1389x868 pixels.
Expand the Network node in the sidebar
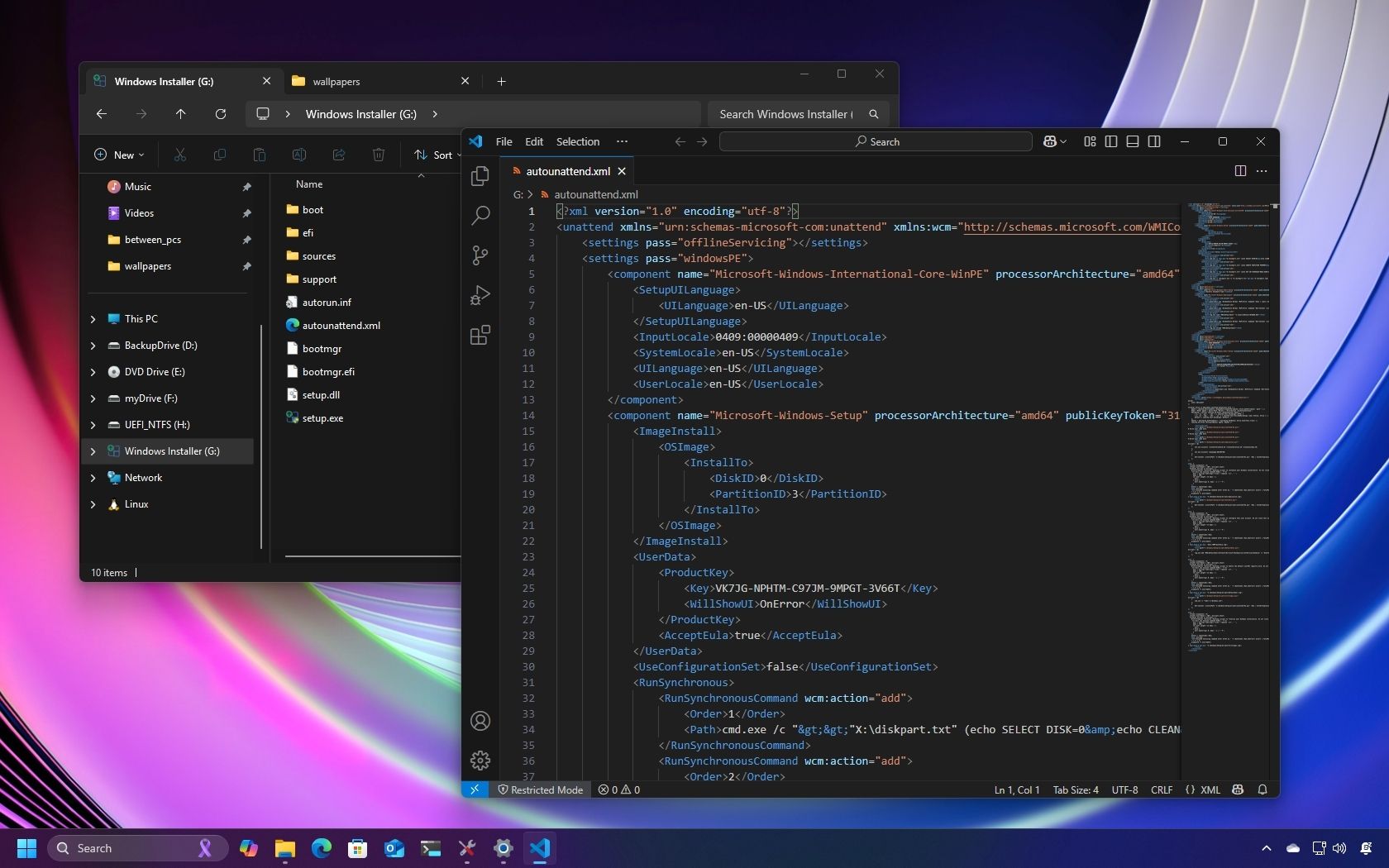(93, 477)
